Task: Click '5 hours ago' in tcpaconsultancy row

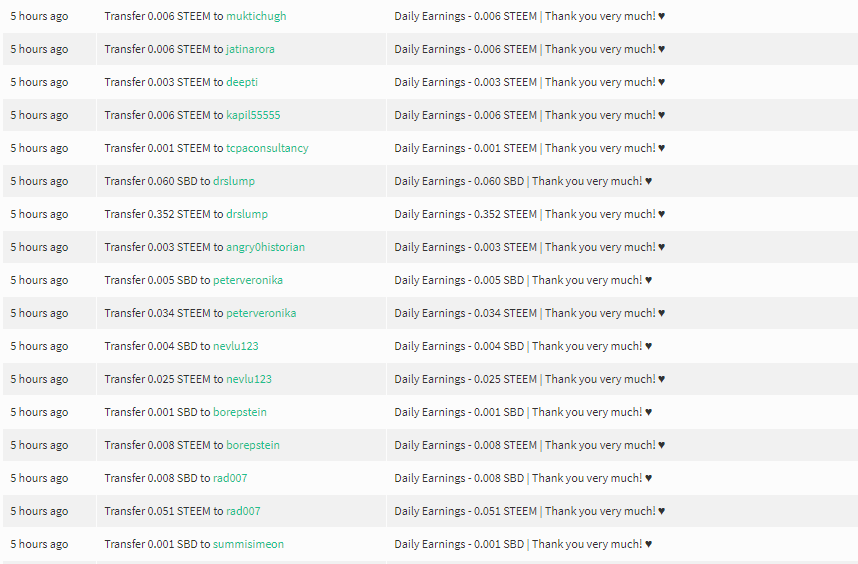Action: point(39,148)
